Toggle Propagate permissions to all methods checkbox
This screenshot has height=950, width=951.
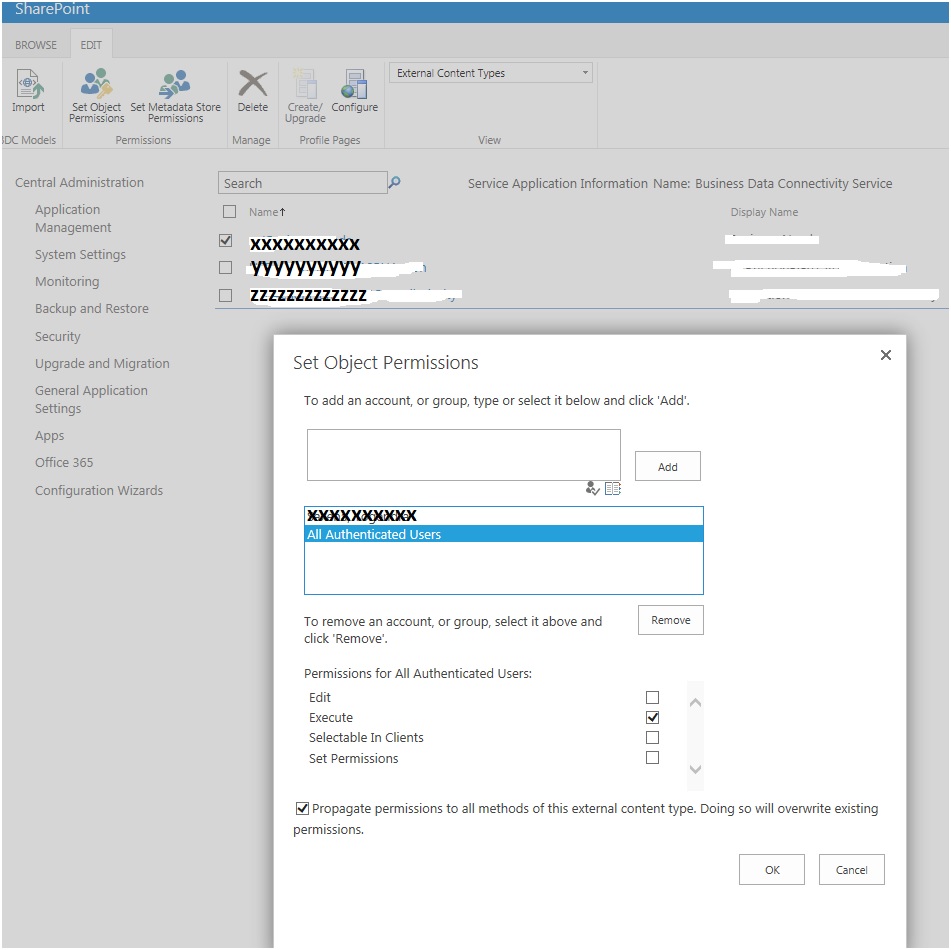click(x=302, y=808)
